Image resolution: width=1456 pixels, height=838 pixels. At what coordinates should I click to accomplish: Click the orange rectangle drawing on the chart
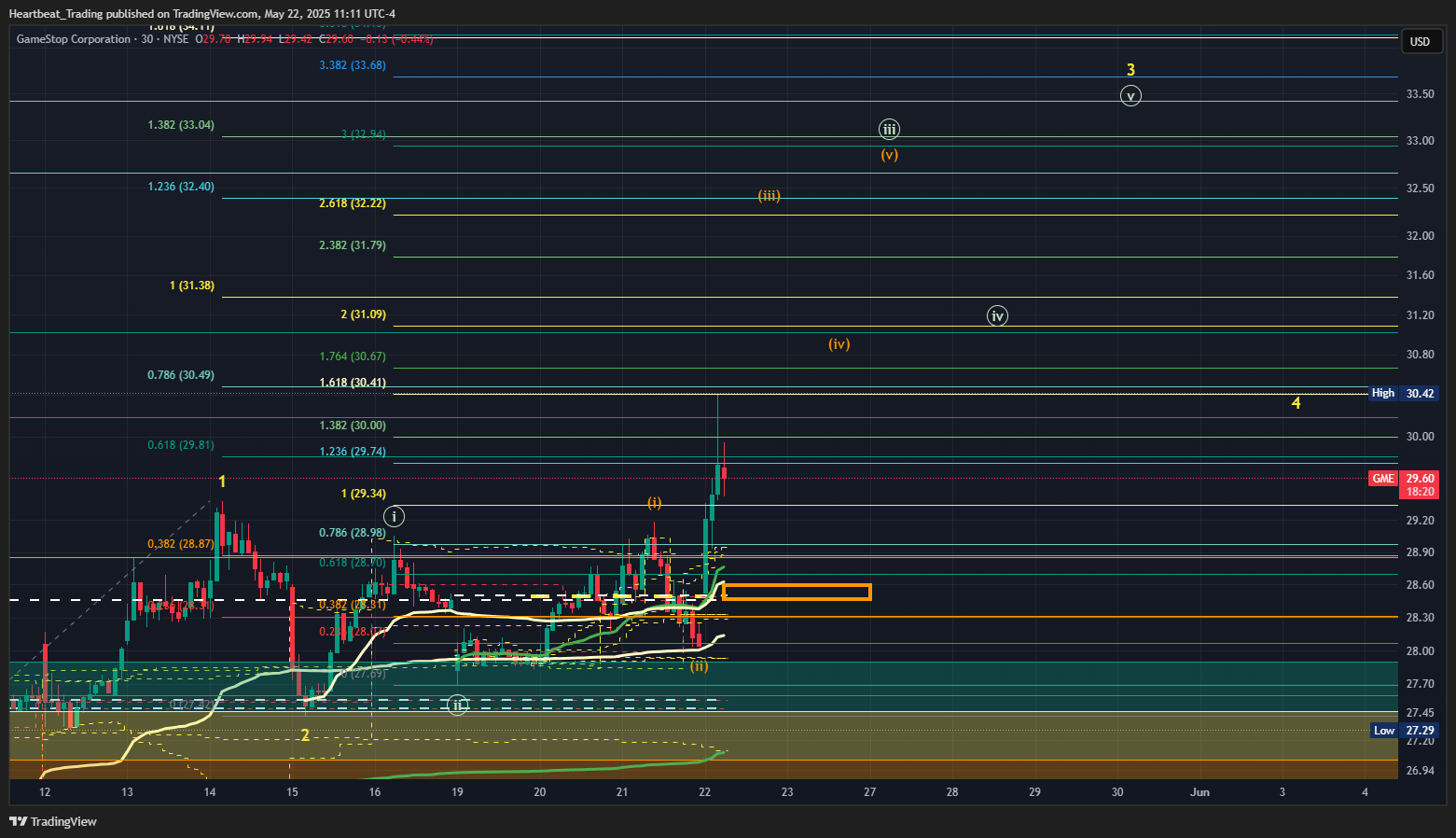797,592
